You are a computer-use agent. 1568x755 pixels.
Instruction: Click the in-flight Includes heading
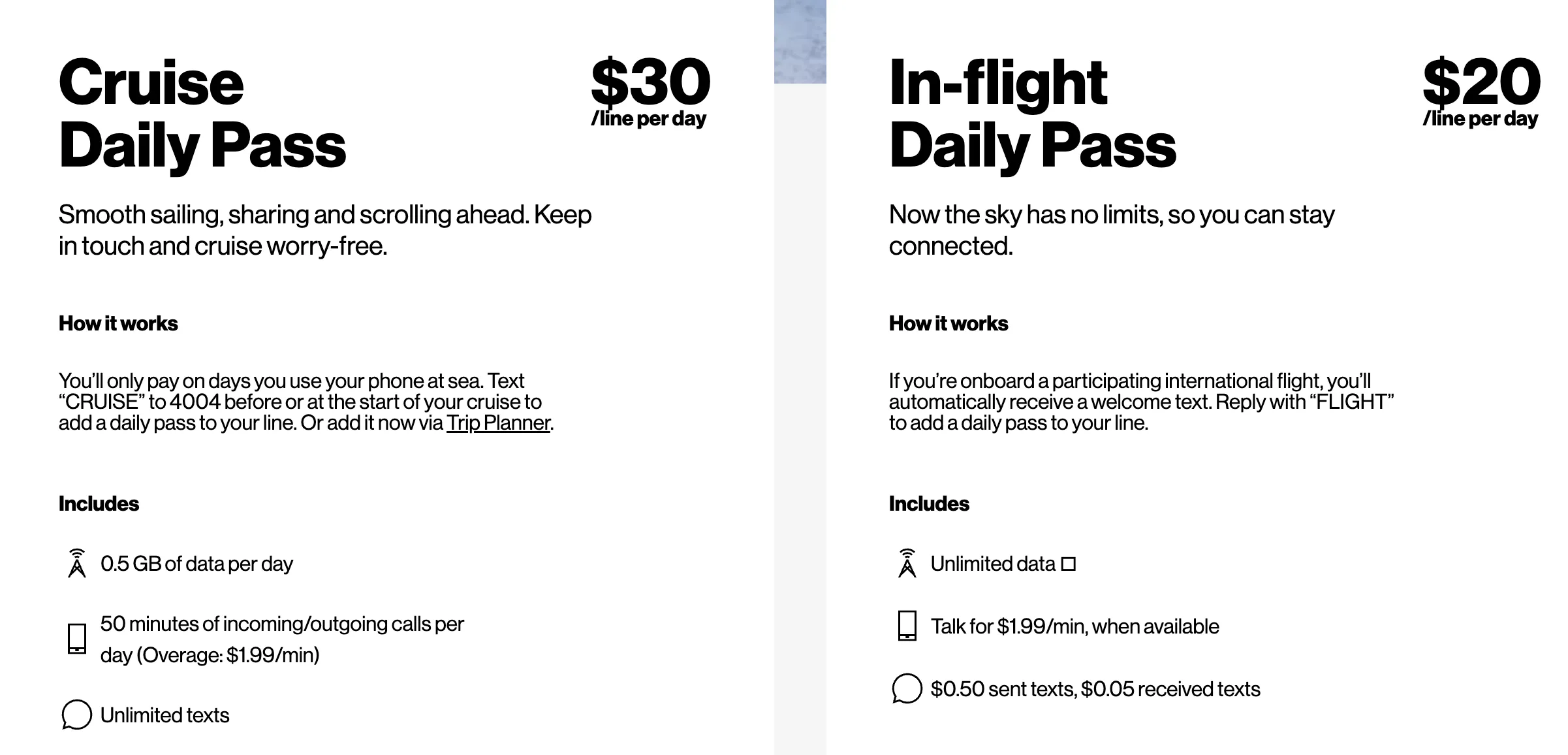[x=929, y=504]
